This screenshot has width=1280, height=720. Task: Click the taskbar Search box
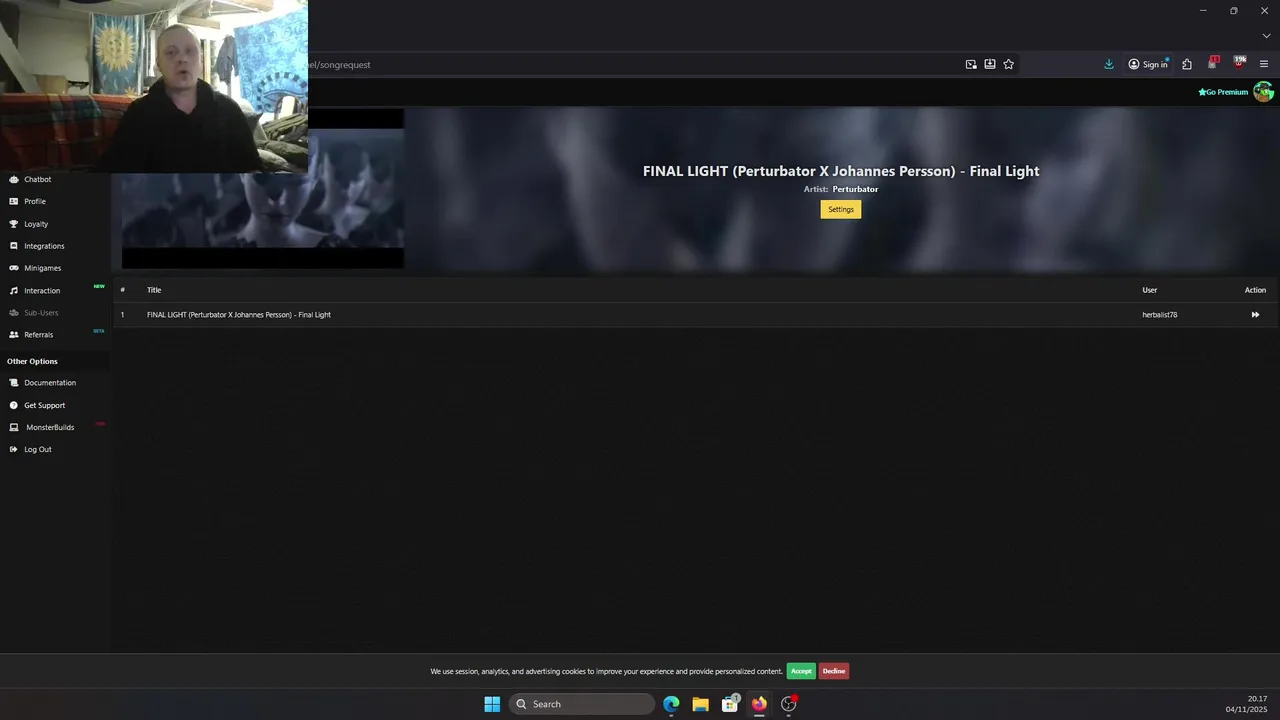point(582,704)
